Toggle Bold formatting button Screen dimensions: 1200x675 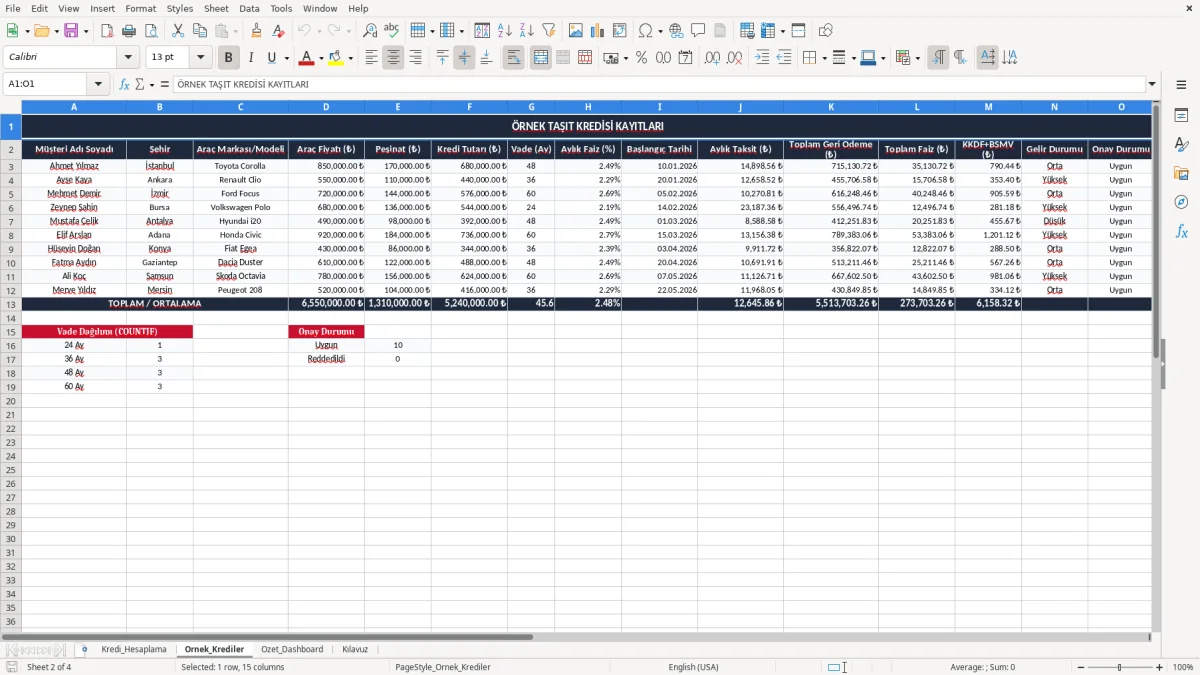click(x=229, y=58)
